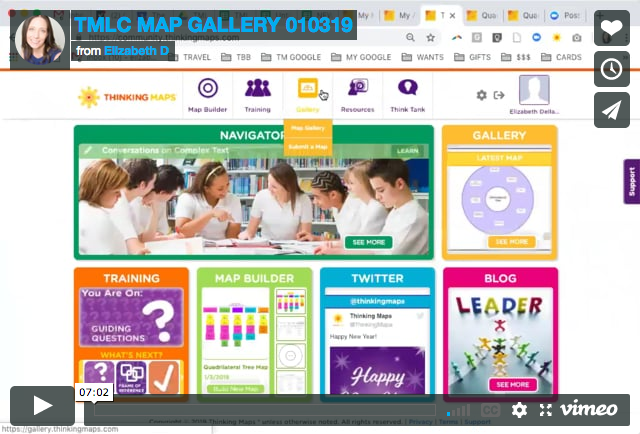The height and width of the screenshot is (434, 640).
Task: Open Vimeo player settings gear
Action: pyautogui.click(x=519, y=410)
